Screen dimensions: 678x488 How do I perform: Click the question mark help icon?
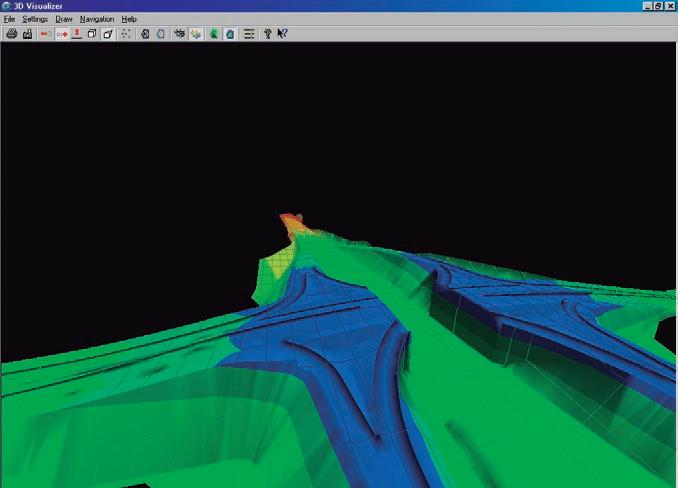pyautogui.click(x=267, y=34)
